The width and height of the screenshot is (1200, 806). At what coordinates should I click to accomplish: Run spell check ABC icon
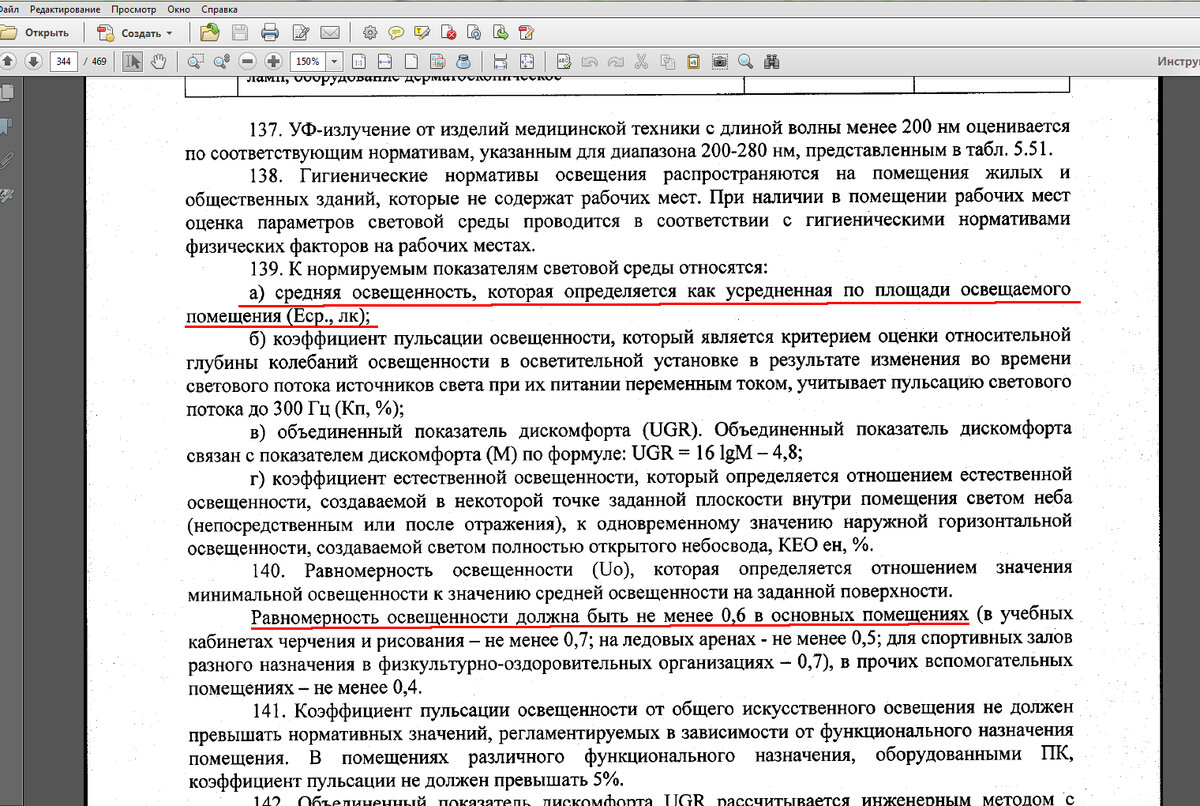[564, 61]
